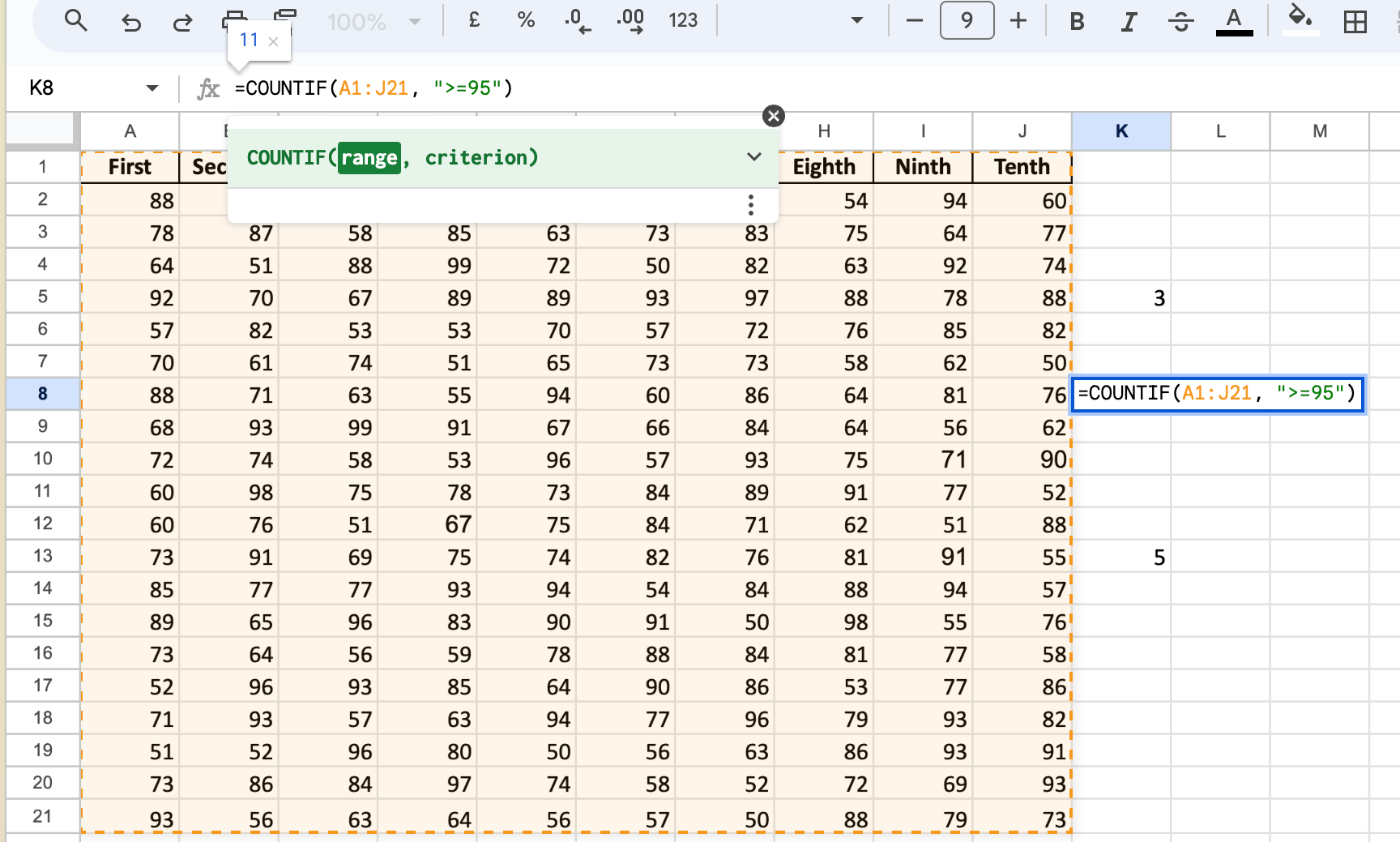This screenshot has height=842, width=1400.
Task: Apply percent format
Action: coord(526,21)
